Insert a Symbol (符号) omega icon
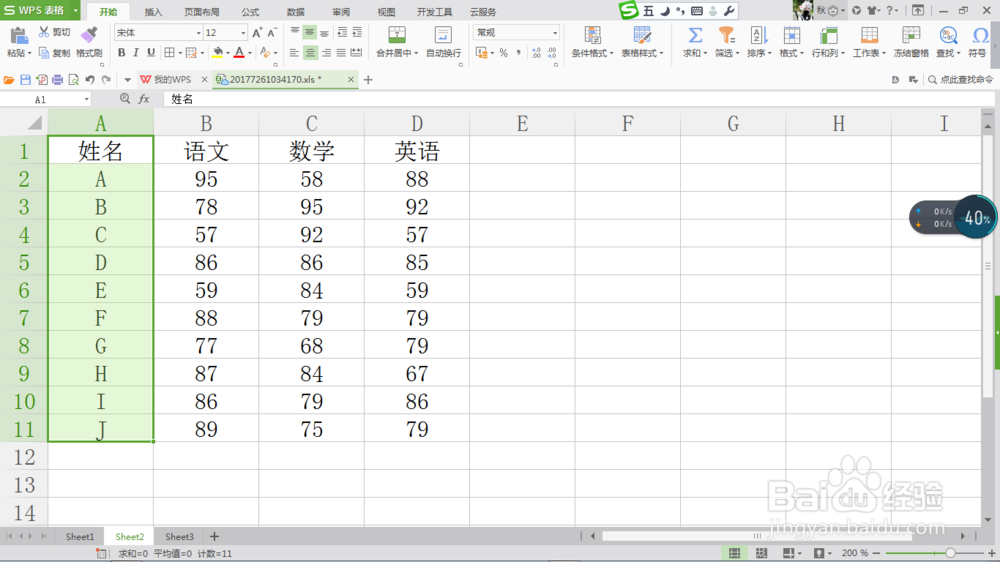 click(980, 35)
